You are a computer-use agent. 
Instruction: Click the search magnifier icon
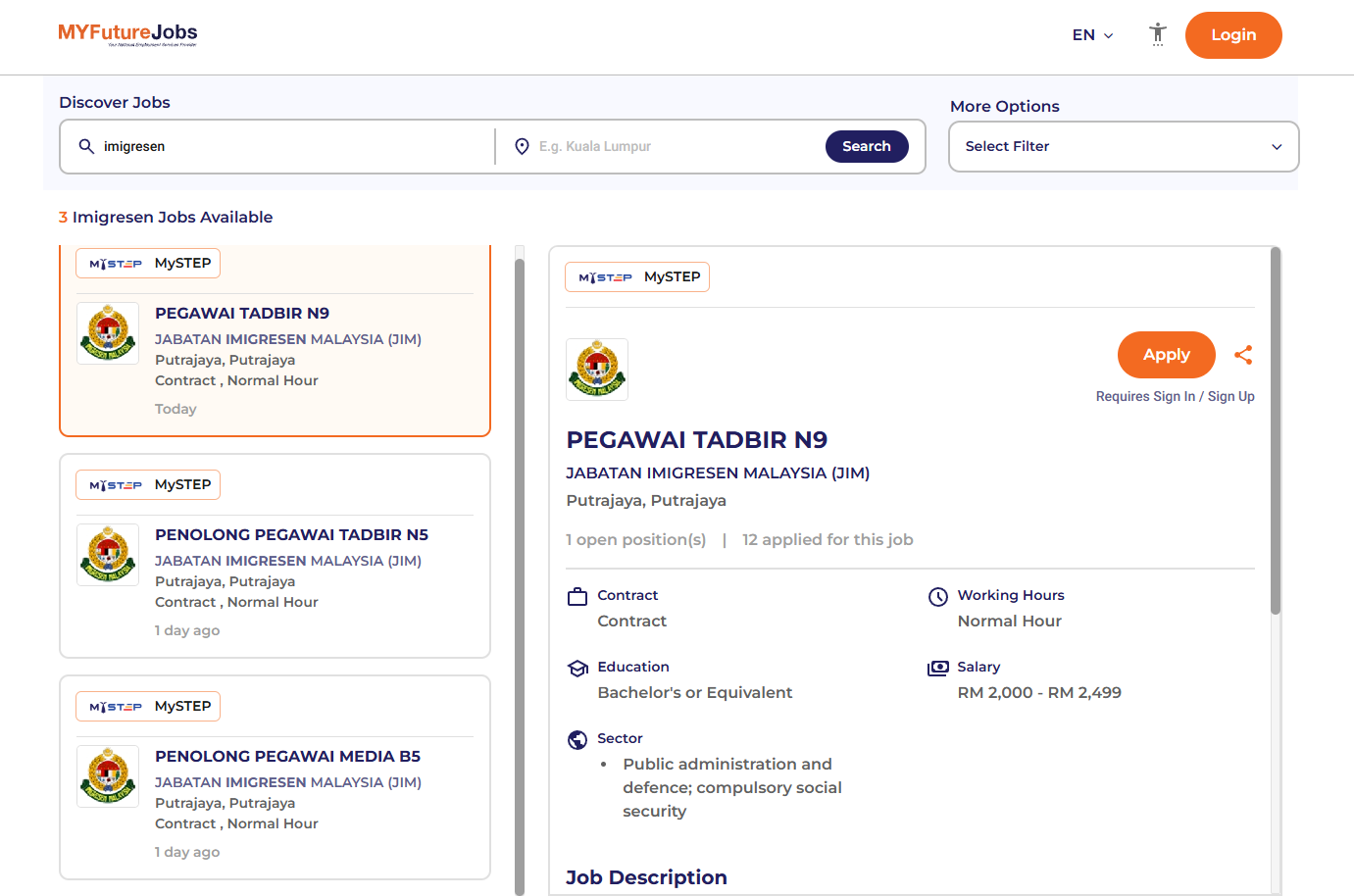coord(86,146)
